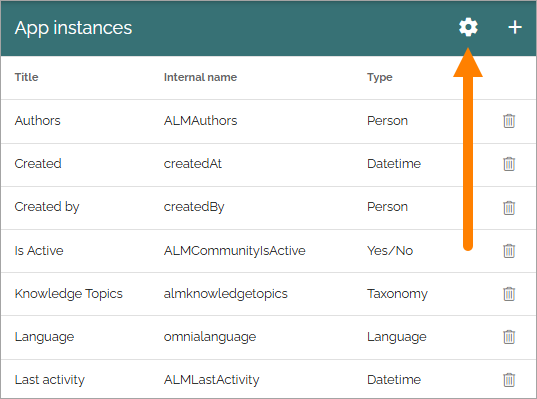The width and height of the screenshot is (537, 399).
Task: Select the ALMCommunityIsActive internal name
Action: (x=235, y=251)
